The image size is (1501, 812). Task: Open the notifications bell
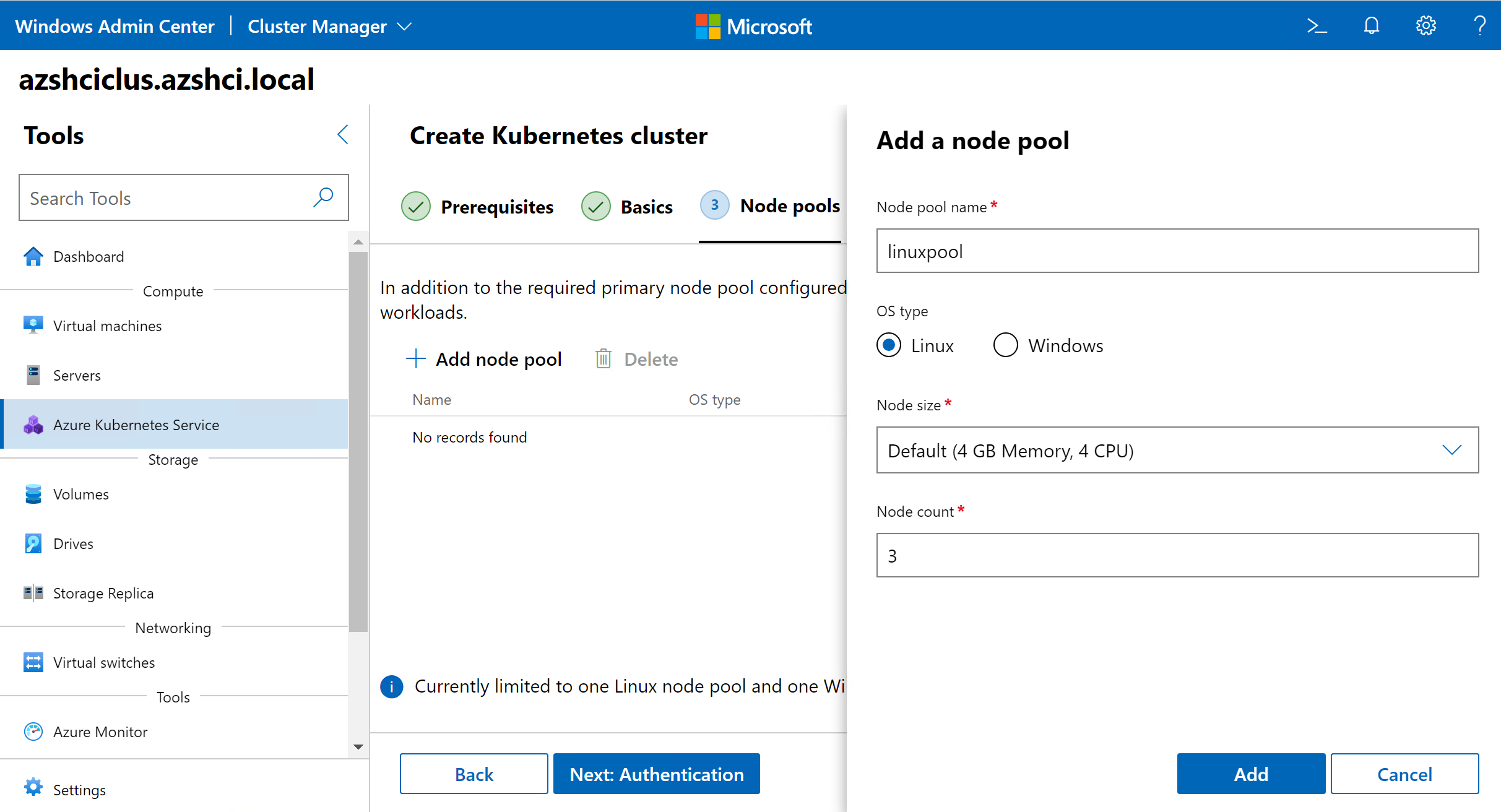click(1372, 26)
